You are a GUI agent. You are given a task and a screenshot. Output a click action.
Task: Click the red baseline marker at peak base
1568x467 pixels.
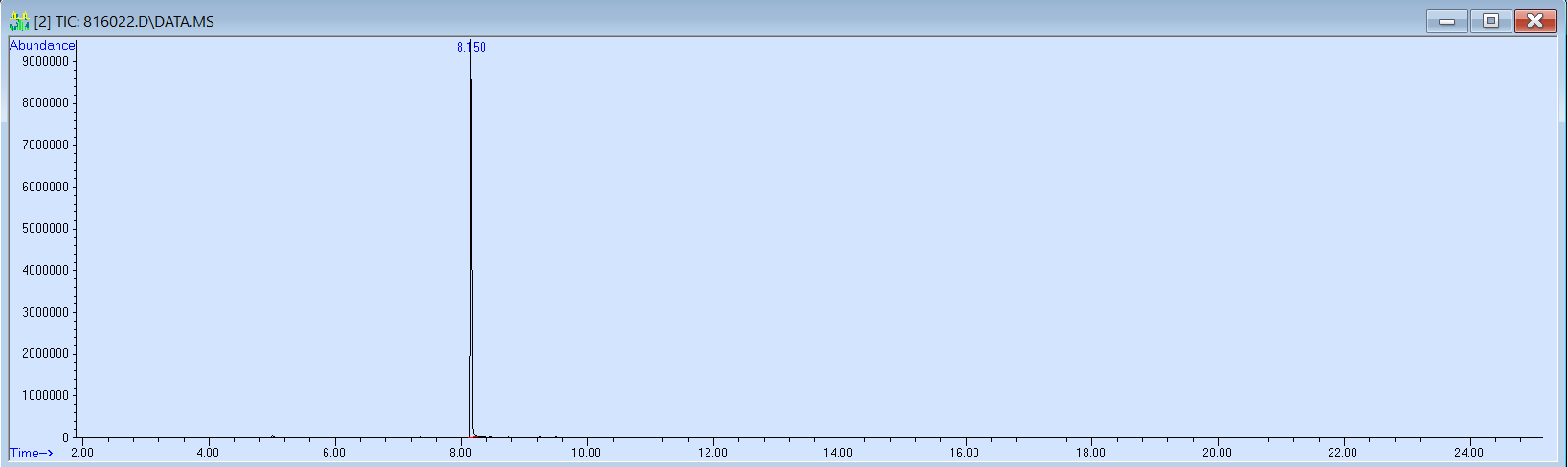point(476,436)
